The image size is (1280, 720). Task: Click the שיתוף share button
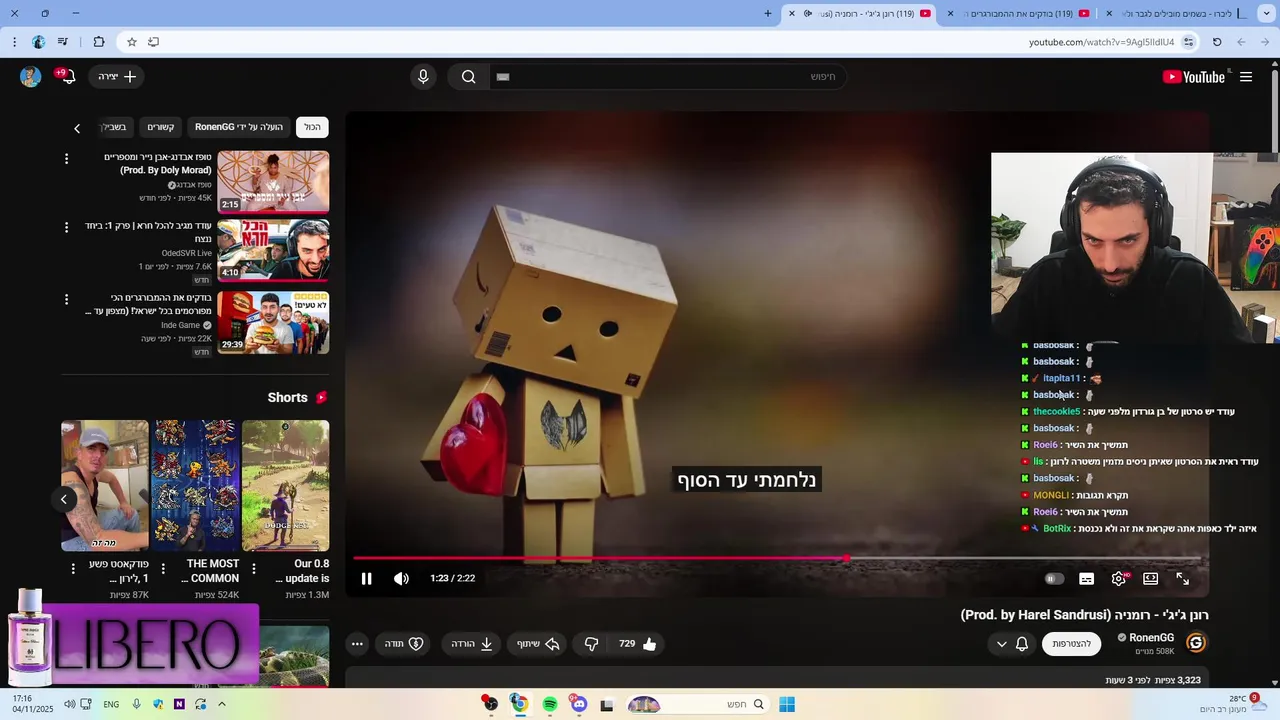(537, 644)
